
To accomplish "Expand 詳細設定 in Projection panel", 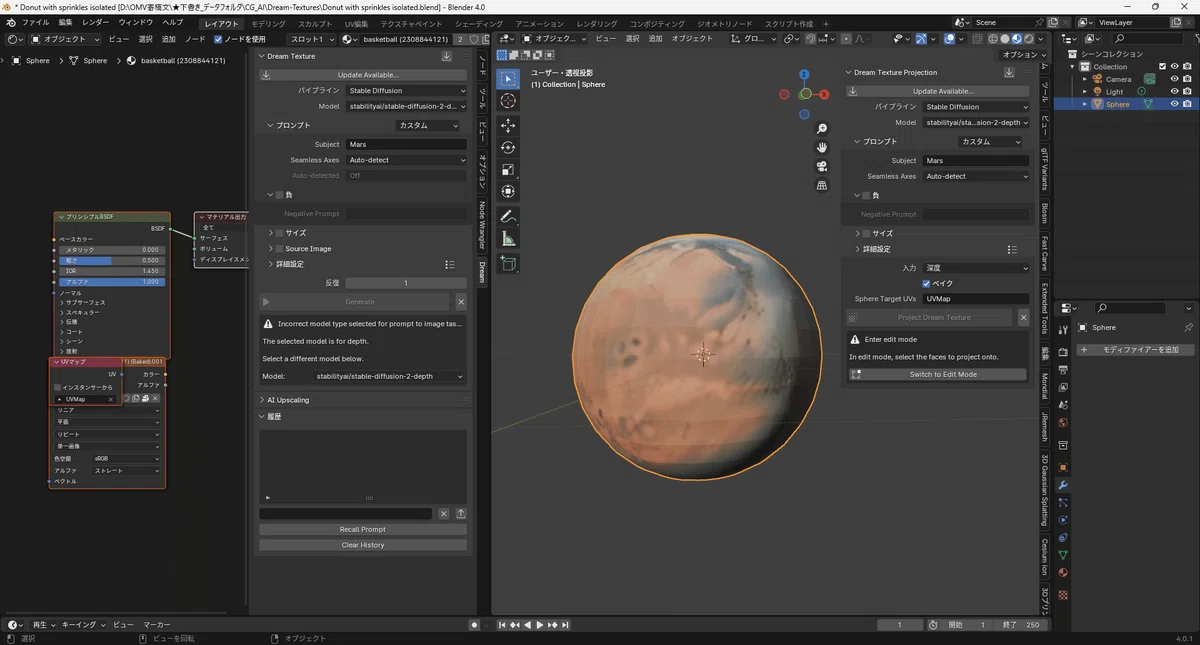I will coord(872,249).
